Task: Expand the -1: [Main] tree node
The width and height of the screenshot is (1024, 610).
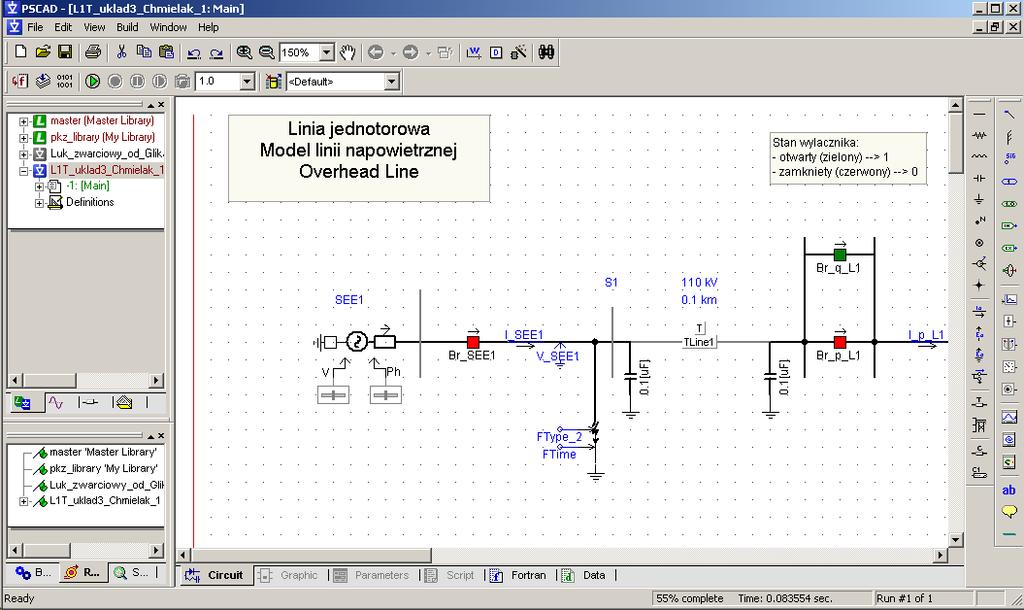Action: (39, 187)
